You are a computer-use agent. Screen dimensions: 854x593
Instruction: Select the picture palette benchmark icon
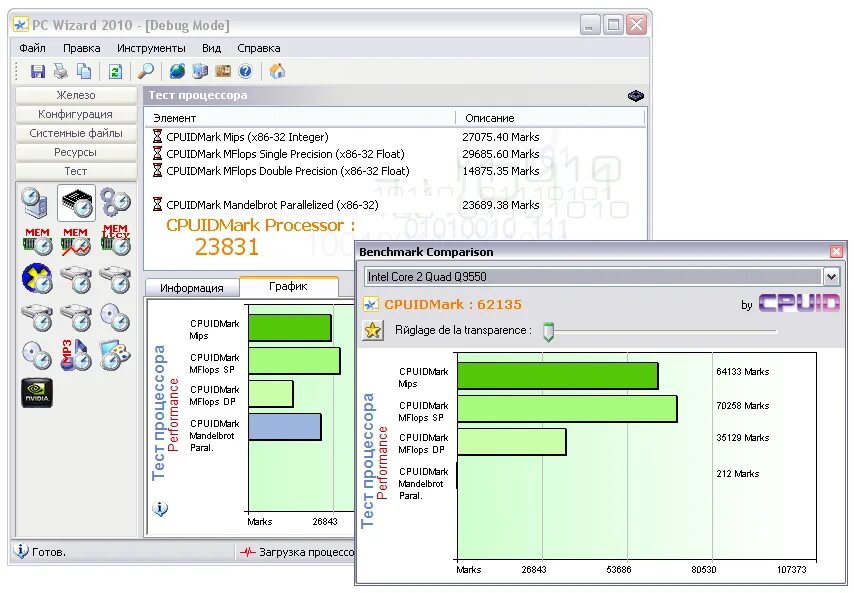[x=115, y=355]
